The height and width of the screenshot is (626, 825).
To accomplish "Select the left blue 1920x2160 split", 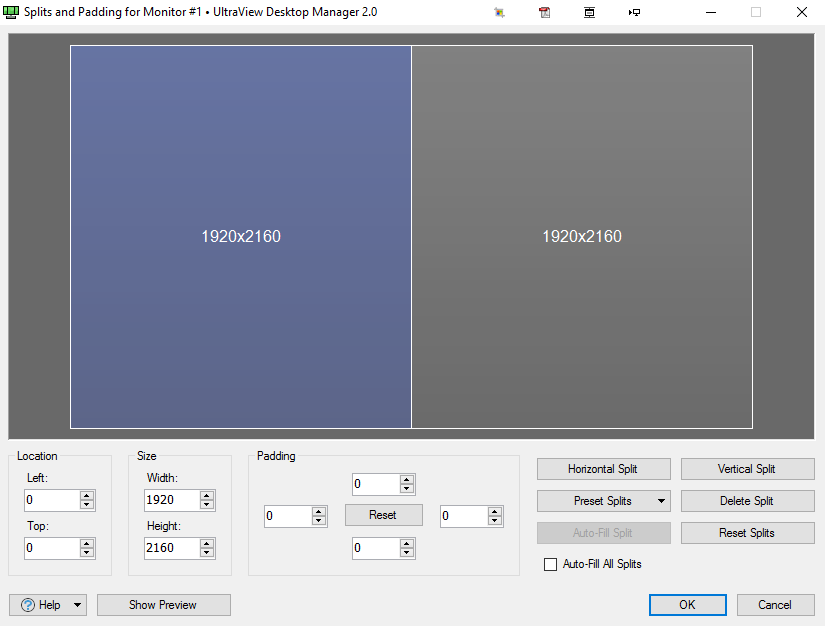I will point(240,237).
